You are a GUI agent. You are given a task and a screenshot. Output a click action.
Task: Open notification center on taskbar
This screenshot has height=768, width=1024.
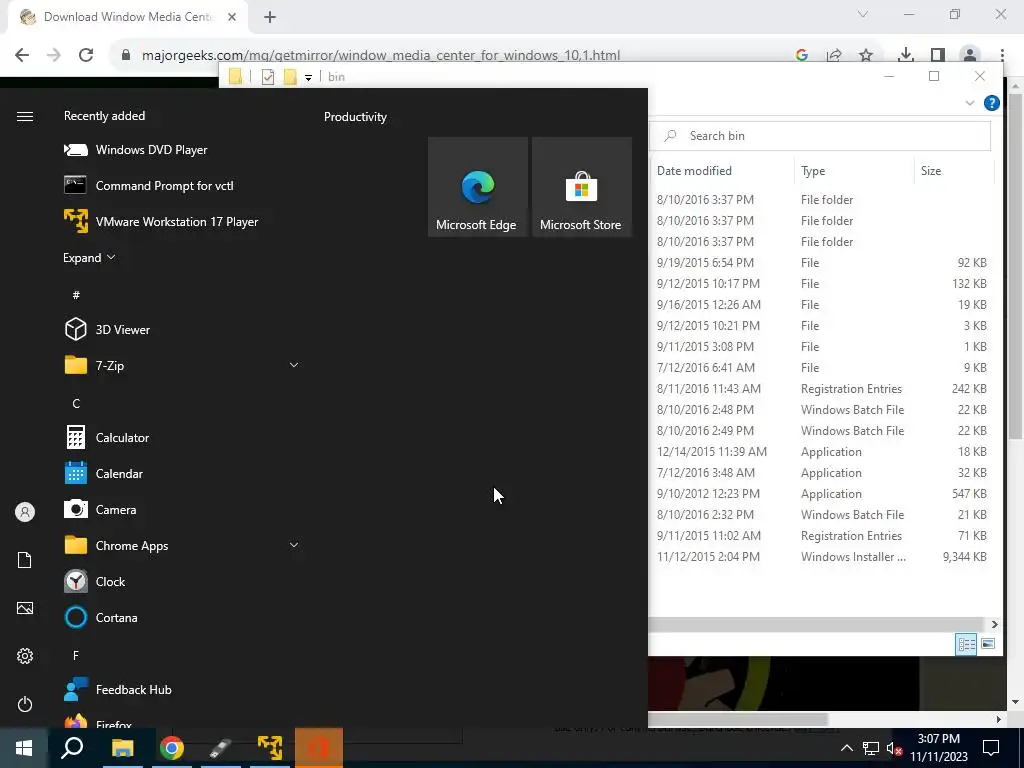pos(991,748)
